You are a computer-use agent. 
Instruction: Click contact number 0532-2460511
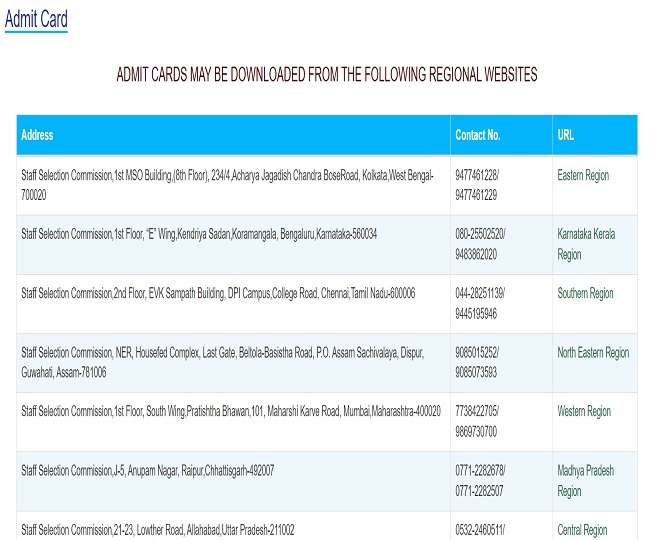[480, 530]
